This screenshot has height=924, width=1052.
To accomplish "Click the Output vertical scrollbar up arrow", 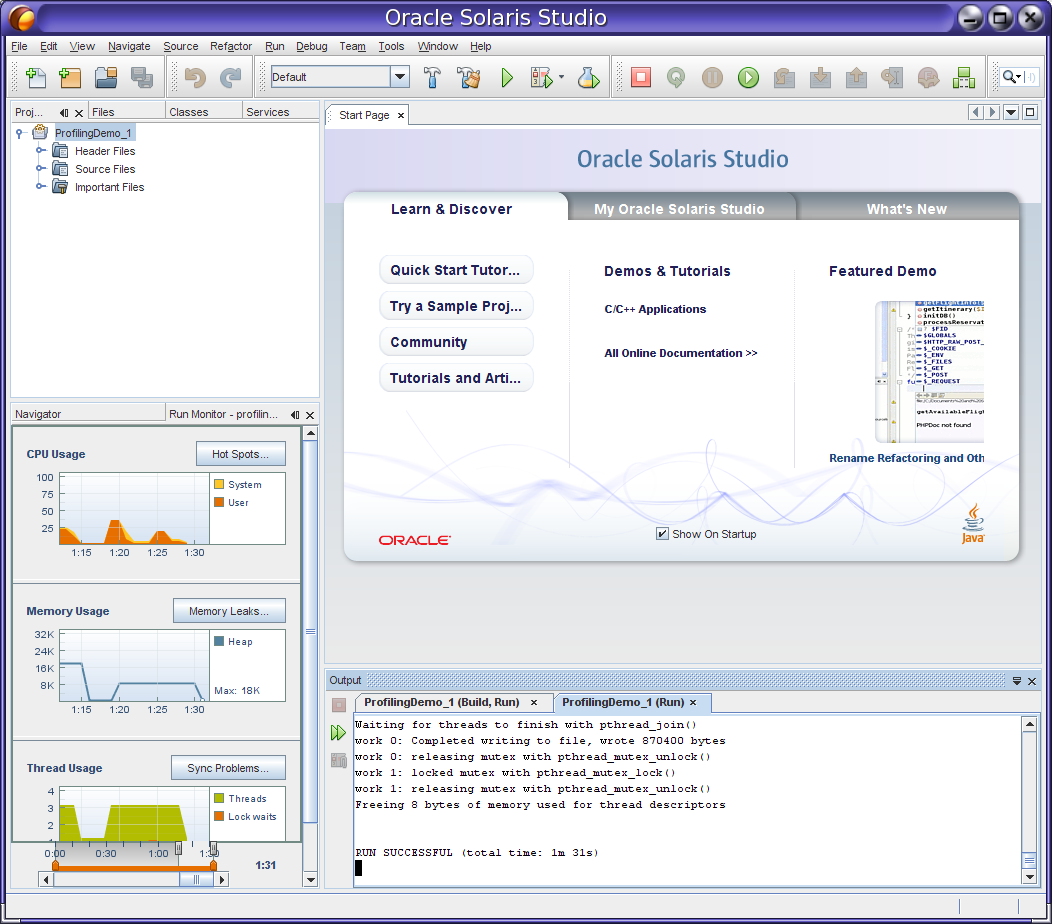I will pos(1029,724).
